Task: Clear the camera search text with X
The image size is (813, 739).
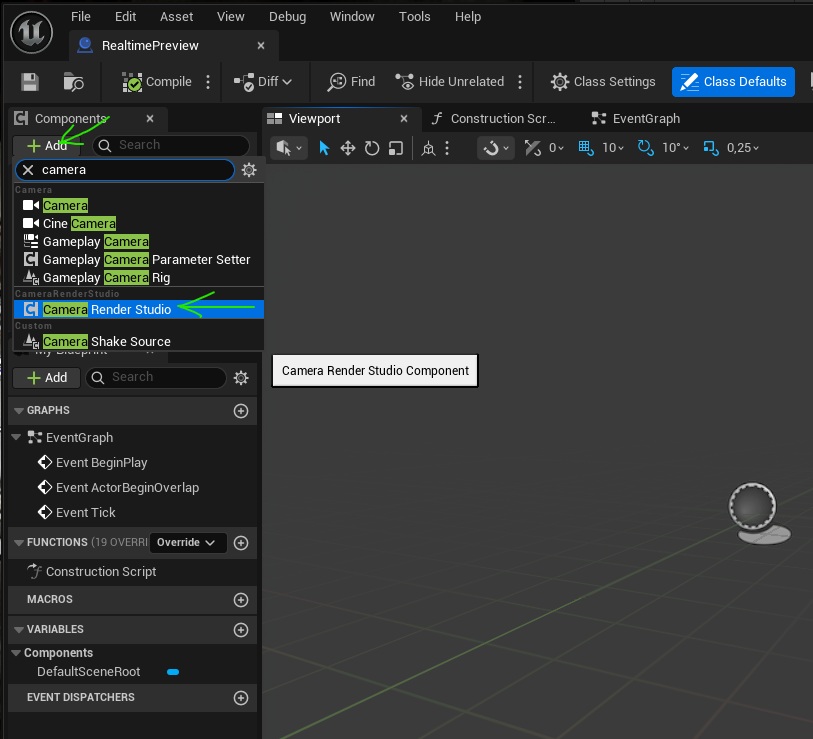Action: pyautogui.click(x=28, y=170)
